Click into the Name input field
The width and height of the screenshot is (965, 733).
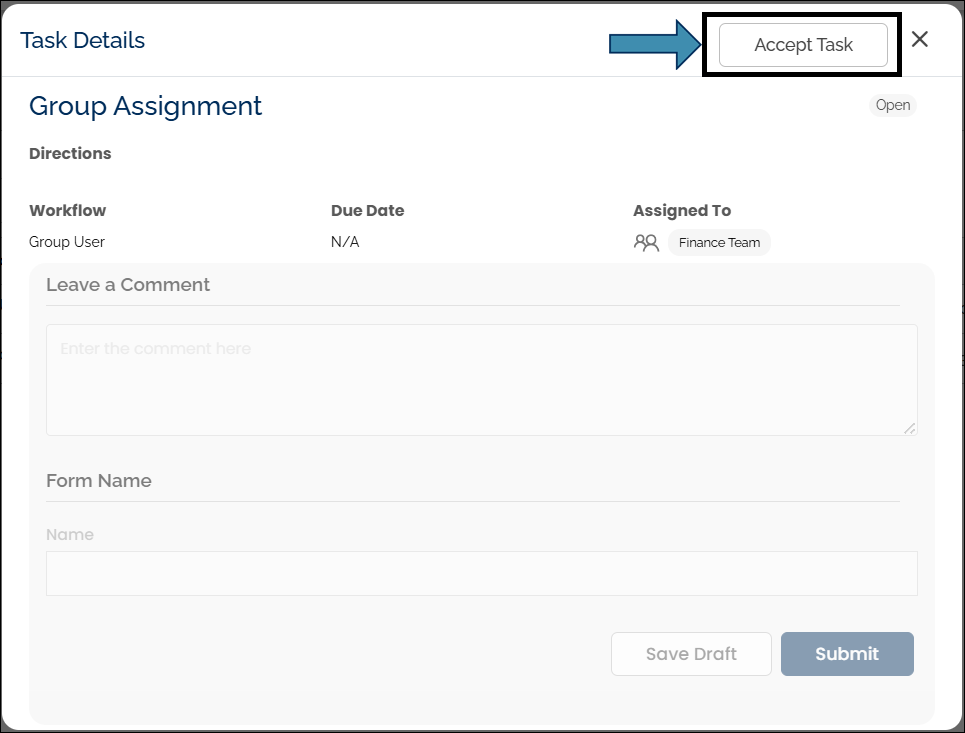pos(481,573)
